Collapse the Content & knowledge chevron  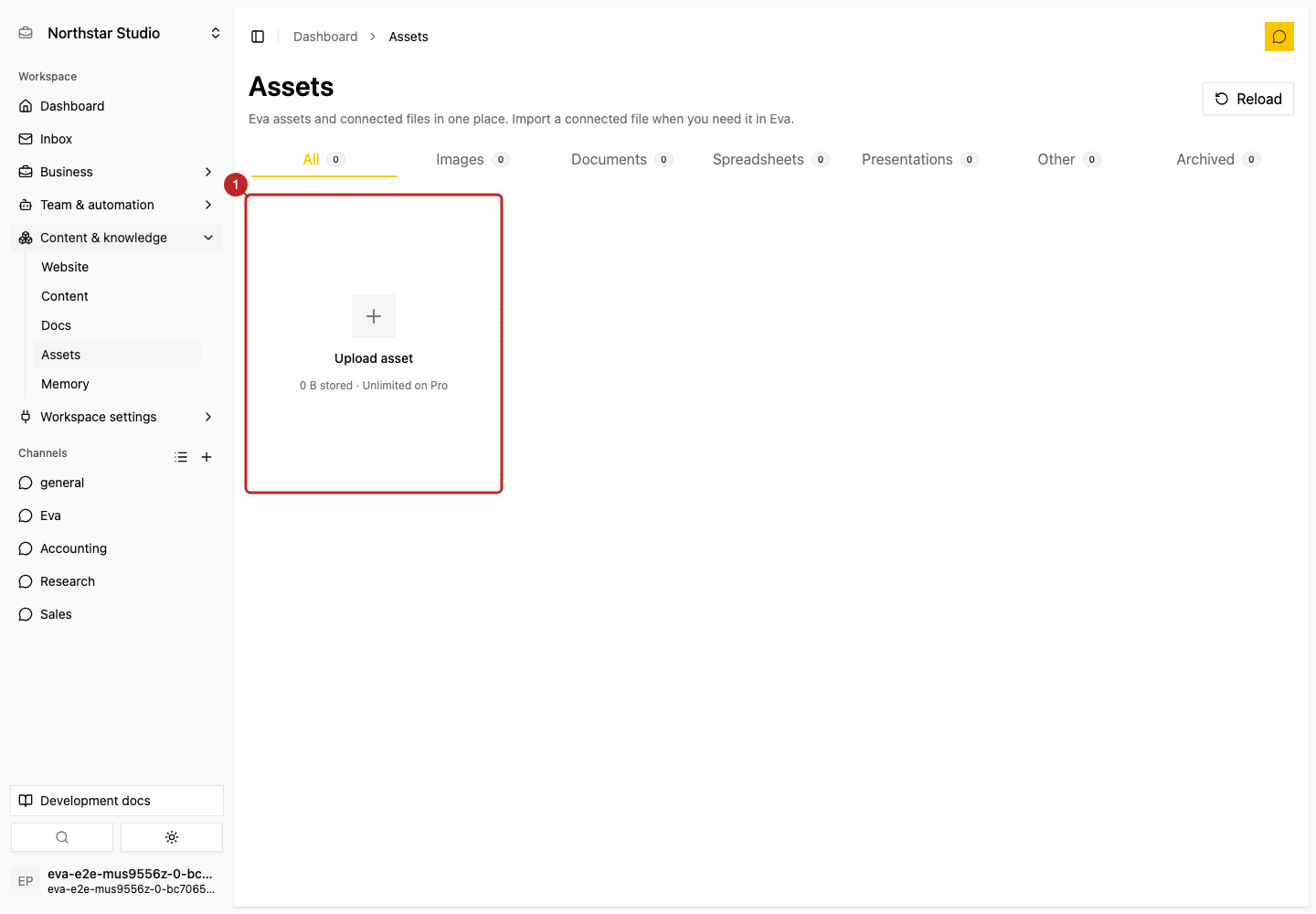[x=208, y=238]
